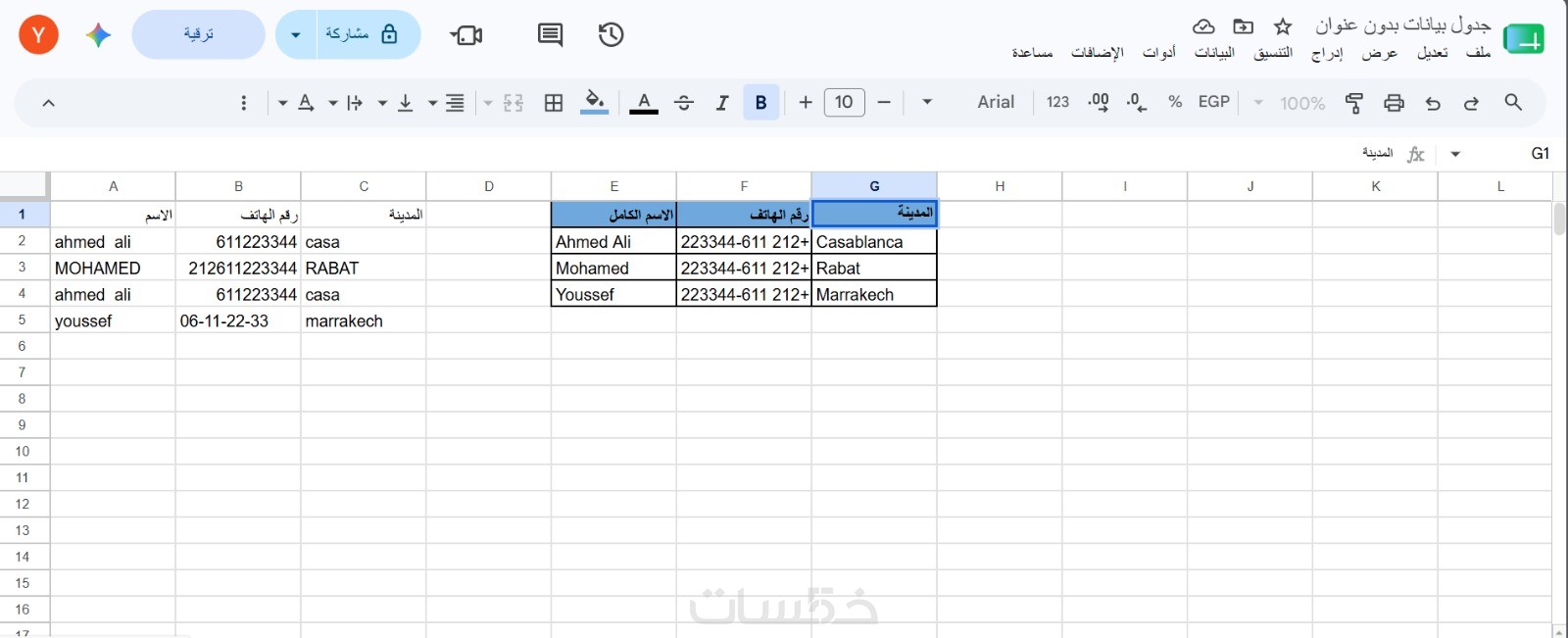Open version history clock icon

(x=611, y=35)
